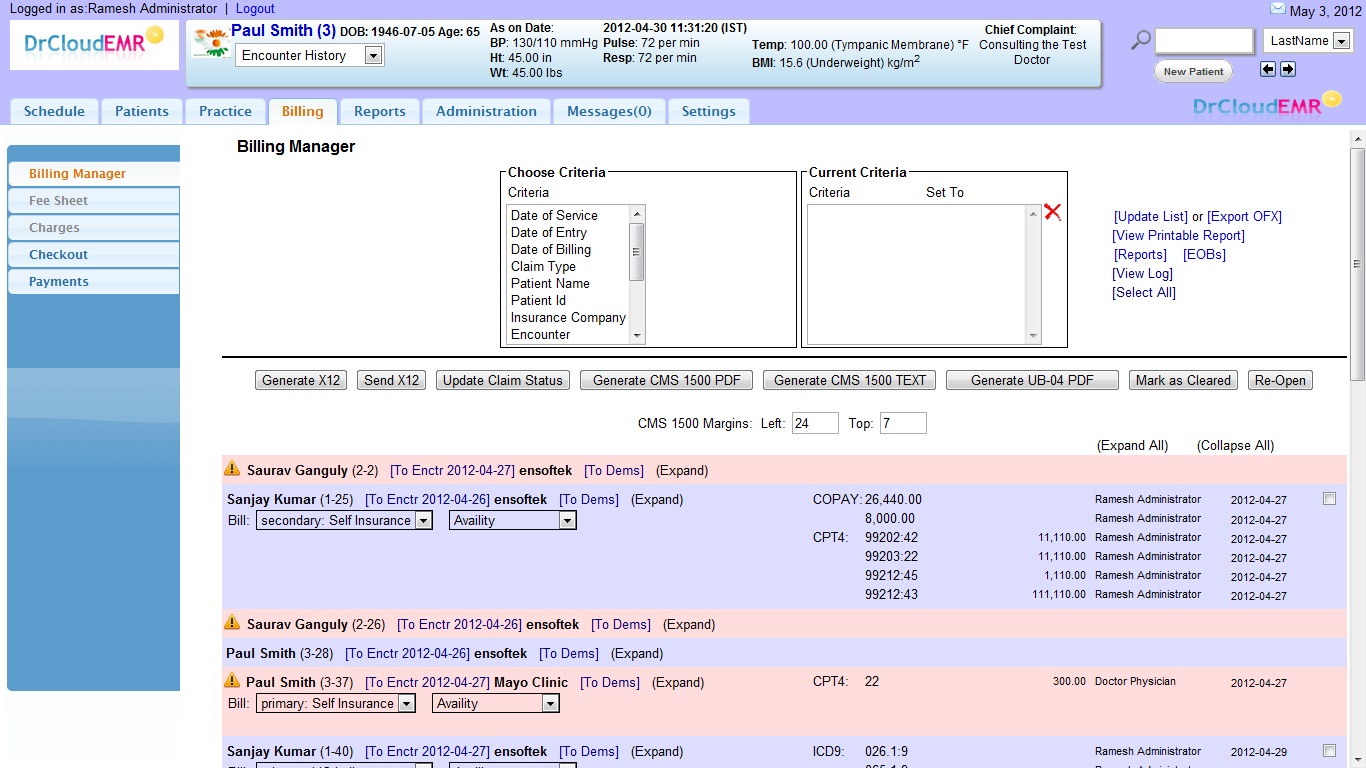Click the Mark as Cleared button
This screenshot has height=768, width=1366.
pyautogui.click(x=1183, y=380)
